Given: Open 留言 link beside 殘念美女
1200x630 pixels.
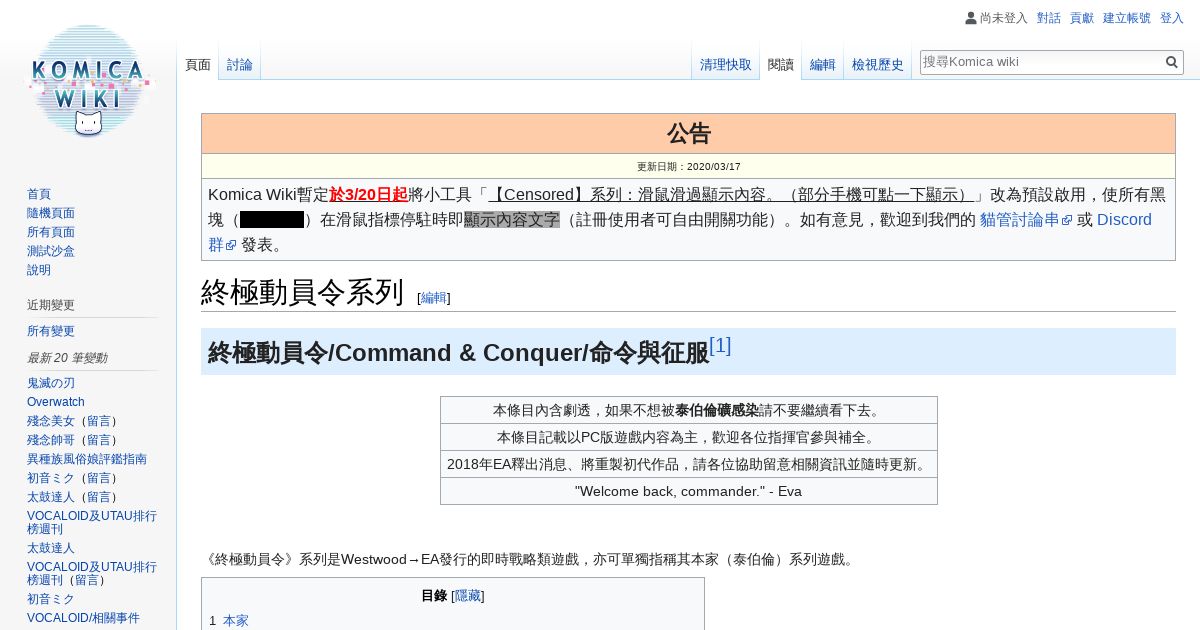Looking at the screenshot, I should click(98, 421).
